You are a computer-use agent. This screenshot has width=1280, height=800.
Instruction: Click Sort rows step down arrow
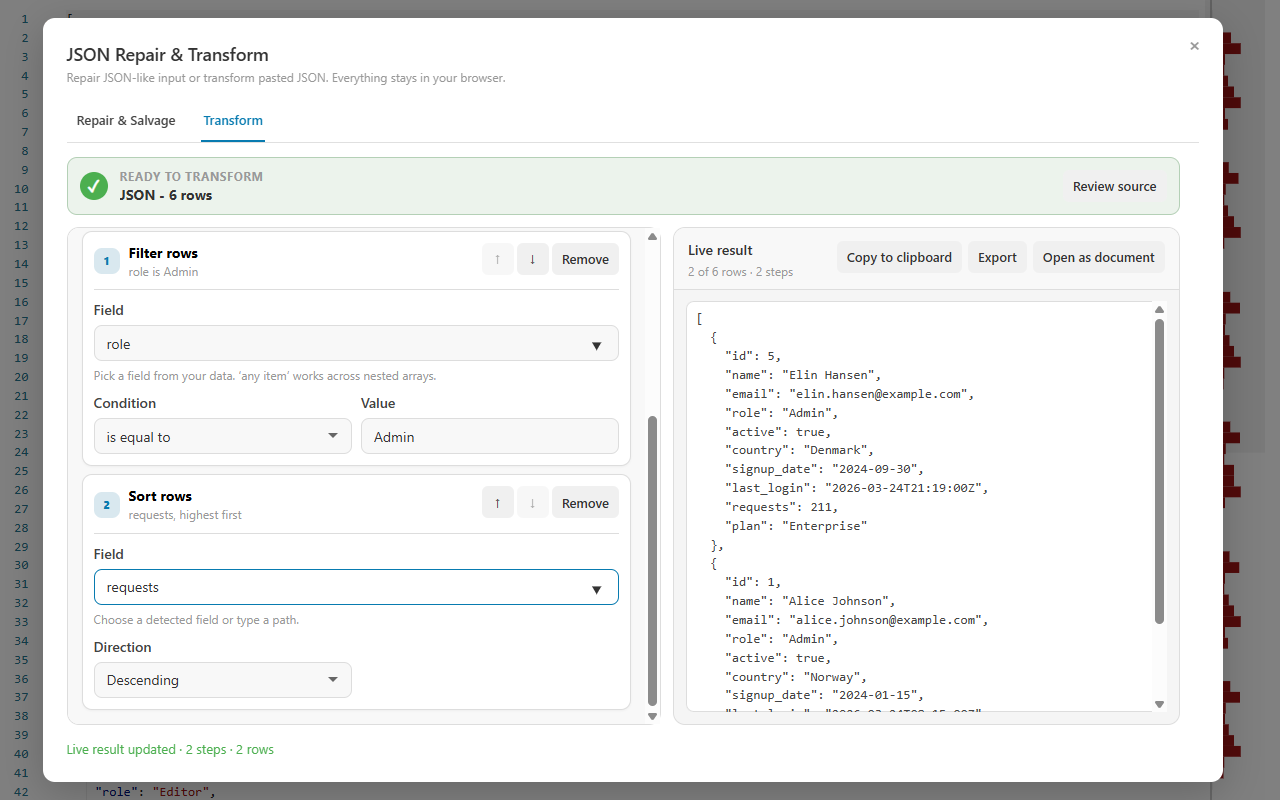click(532, 503)
